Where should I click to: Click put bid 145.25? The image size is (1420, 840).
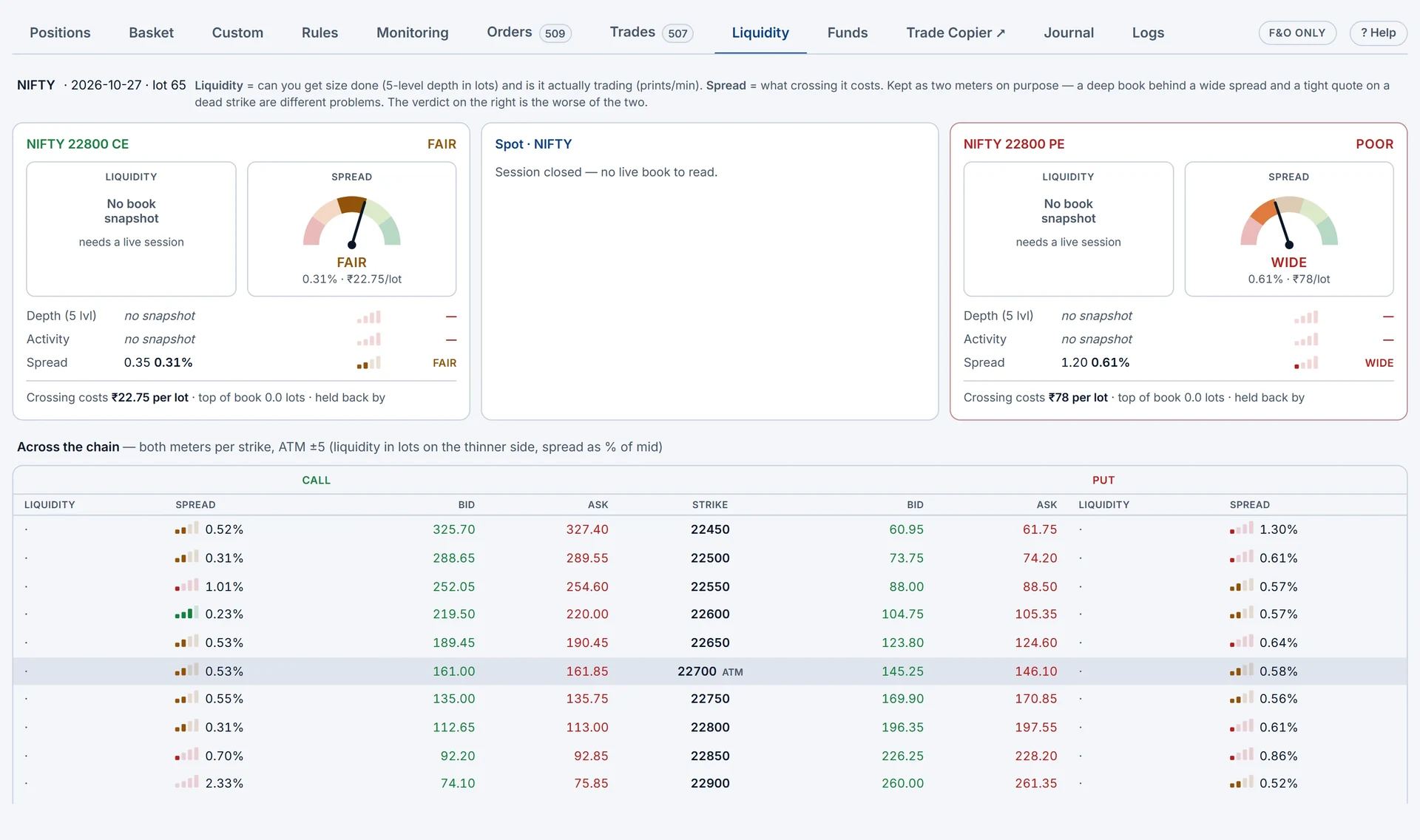click(x=902, y=671)
